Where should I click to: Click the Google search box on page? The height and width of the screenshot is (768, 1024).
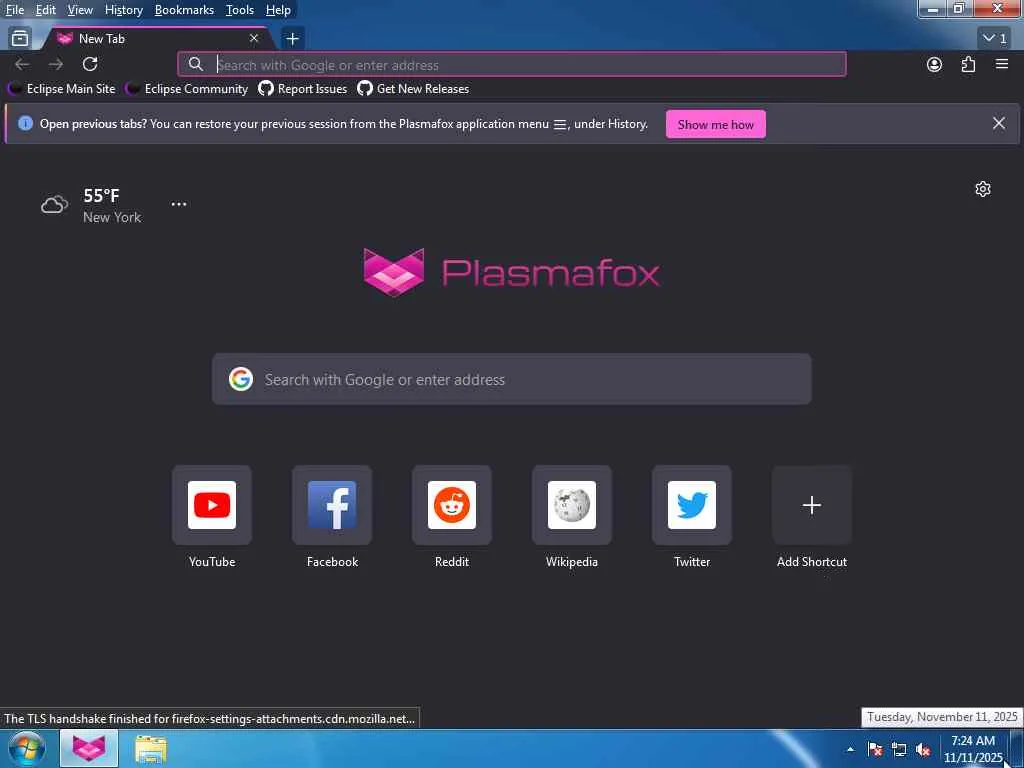511,379
